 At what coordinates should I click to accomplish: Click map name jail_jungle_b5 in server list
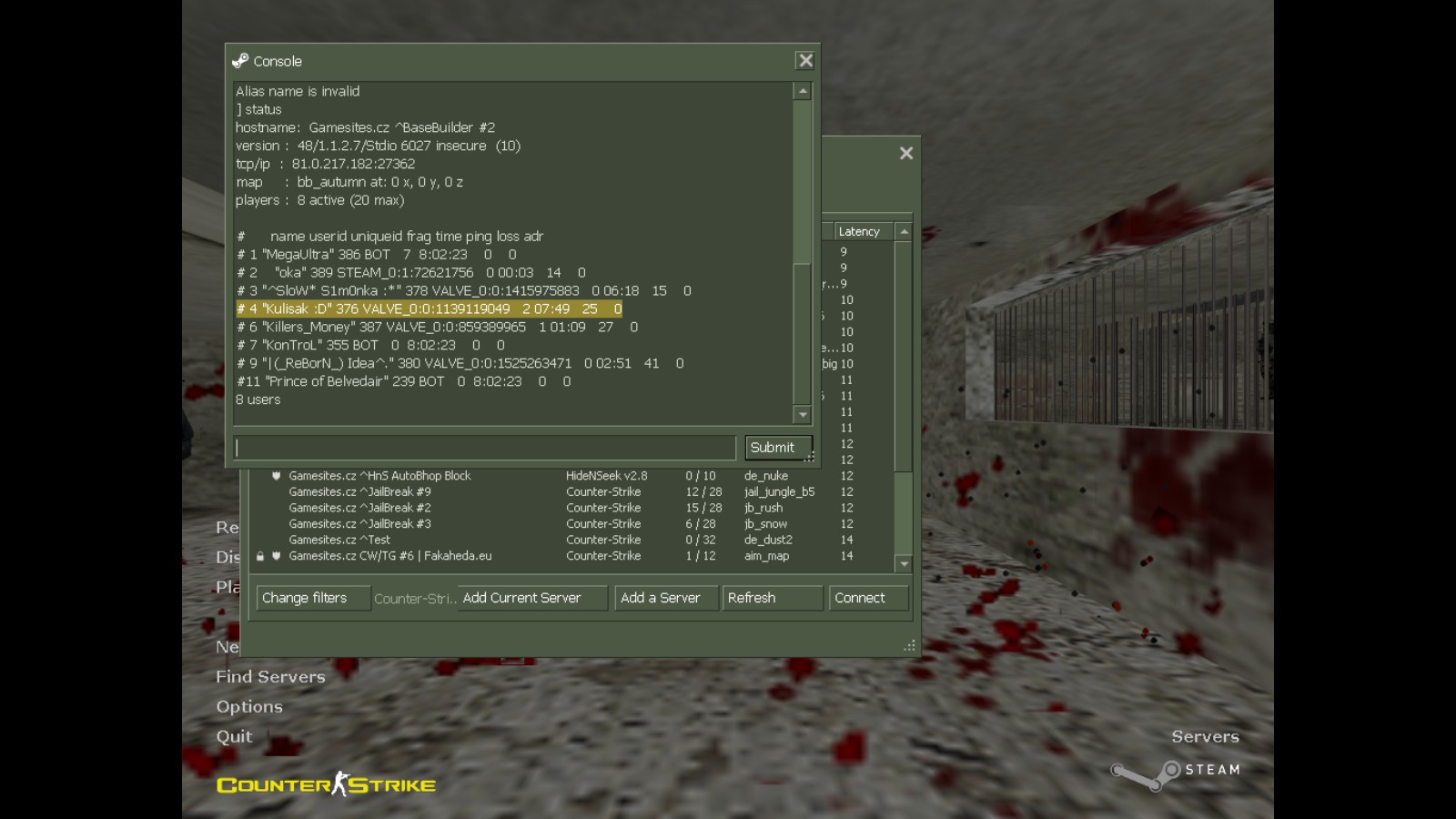(779, 492)
